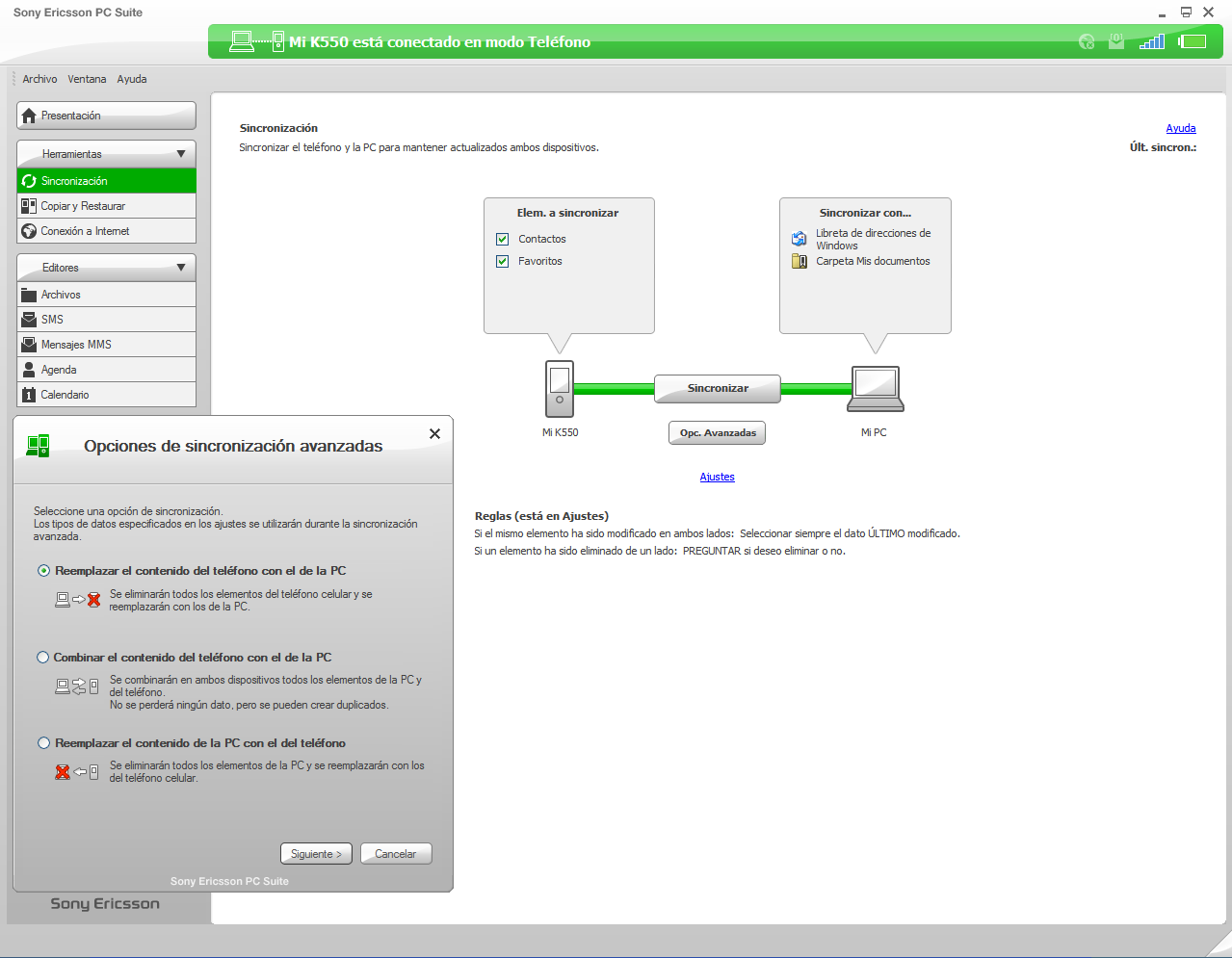This screenshot has width=1232, height=958.
Task: Click the Mi K550 phone icon
Action: [560, 389]
